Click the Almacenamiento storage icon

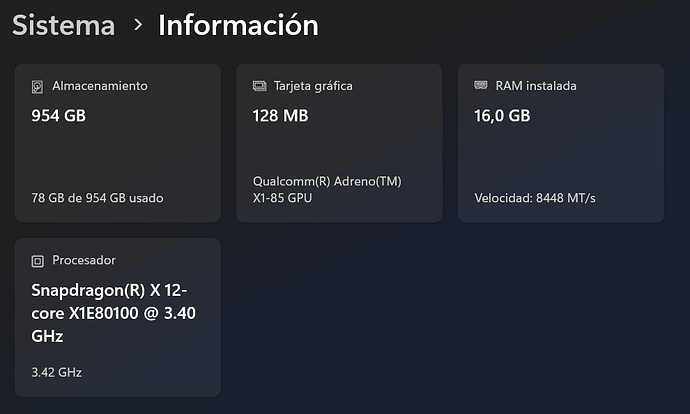[x=38, y=86]
